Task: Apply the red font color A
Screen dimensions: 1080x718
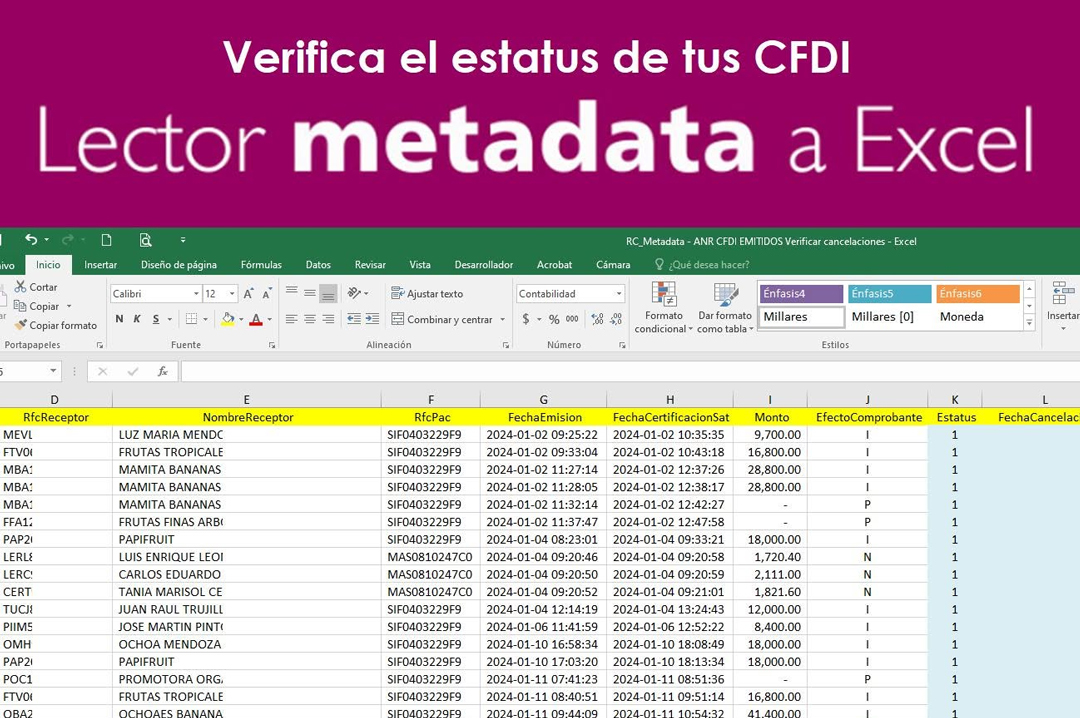Action: 256,319
